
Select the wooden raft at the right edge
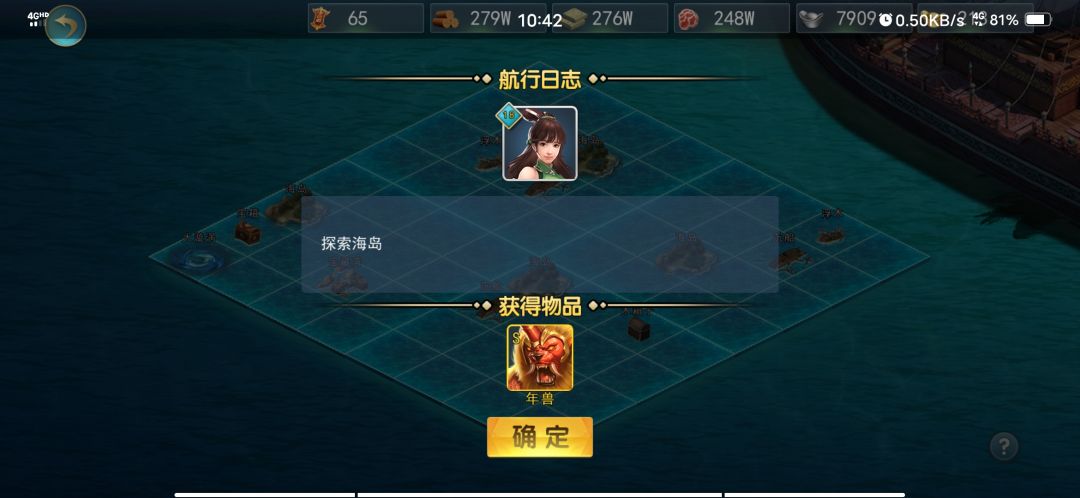831,235
